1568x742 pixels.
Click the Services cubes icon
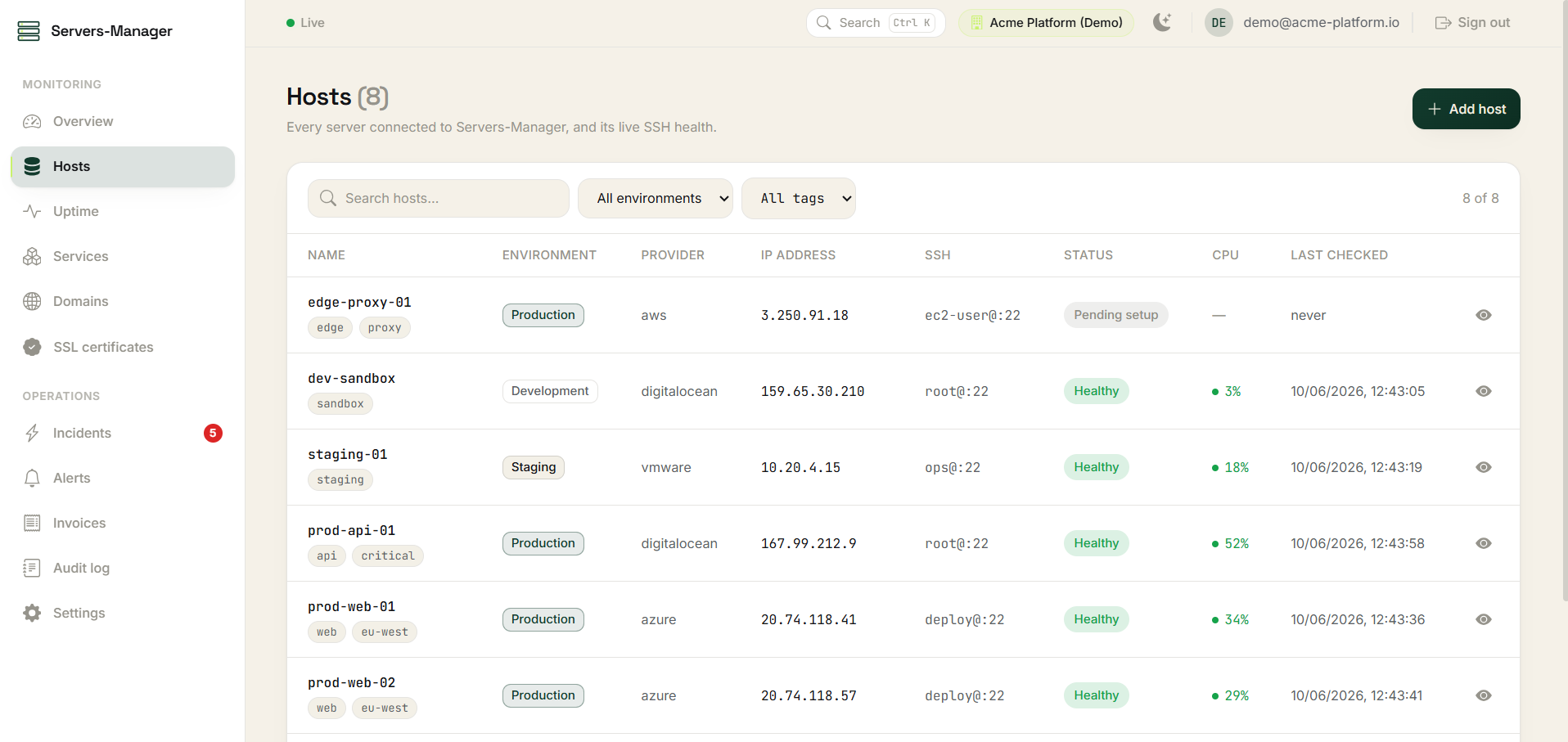click(x=32, y=256)
